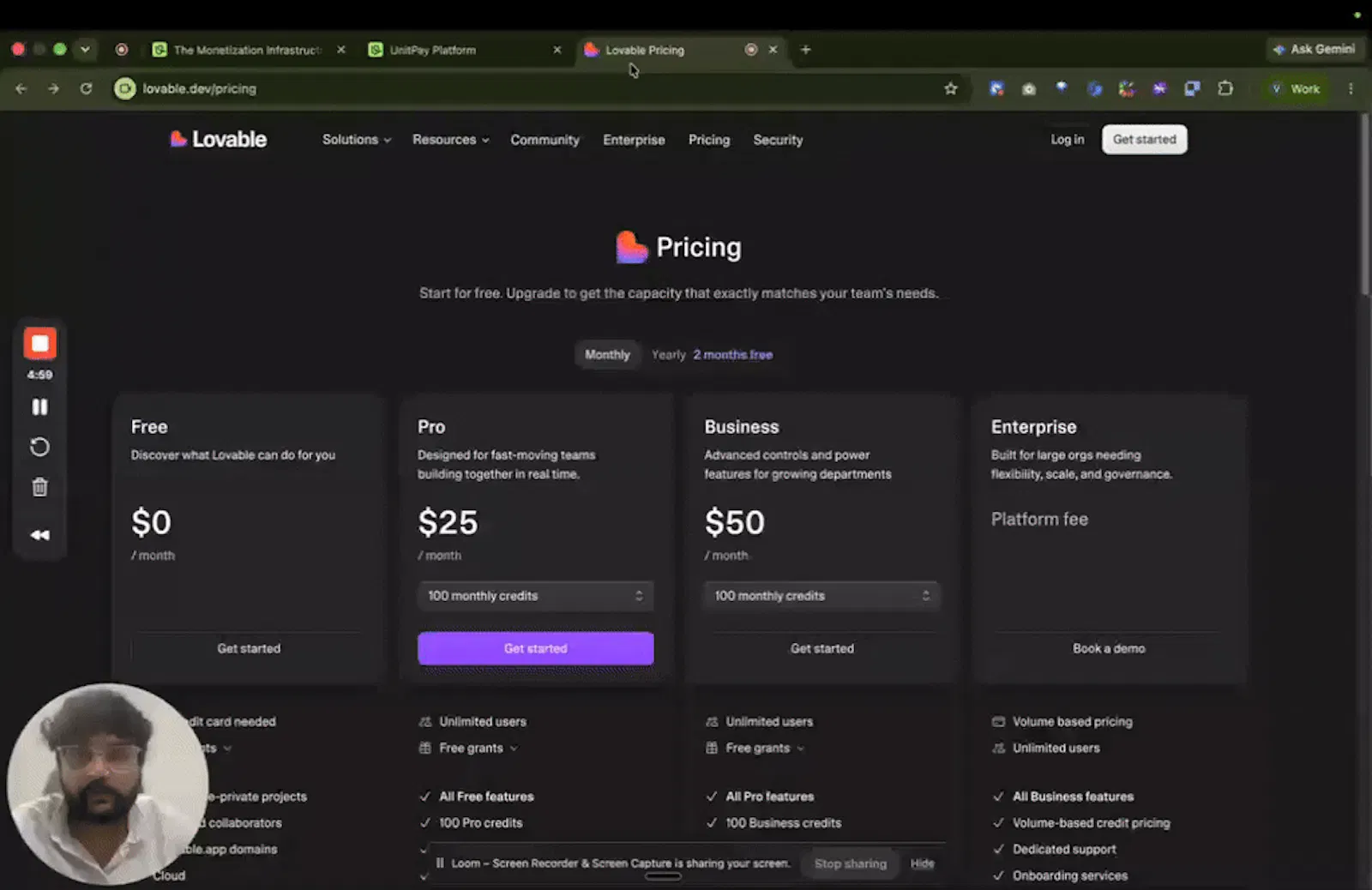1372x890 pixels.
Task: Expand Free grants under Business plan
Action: coord(765,749)
